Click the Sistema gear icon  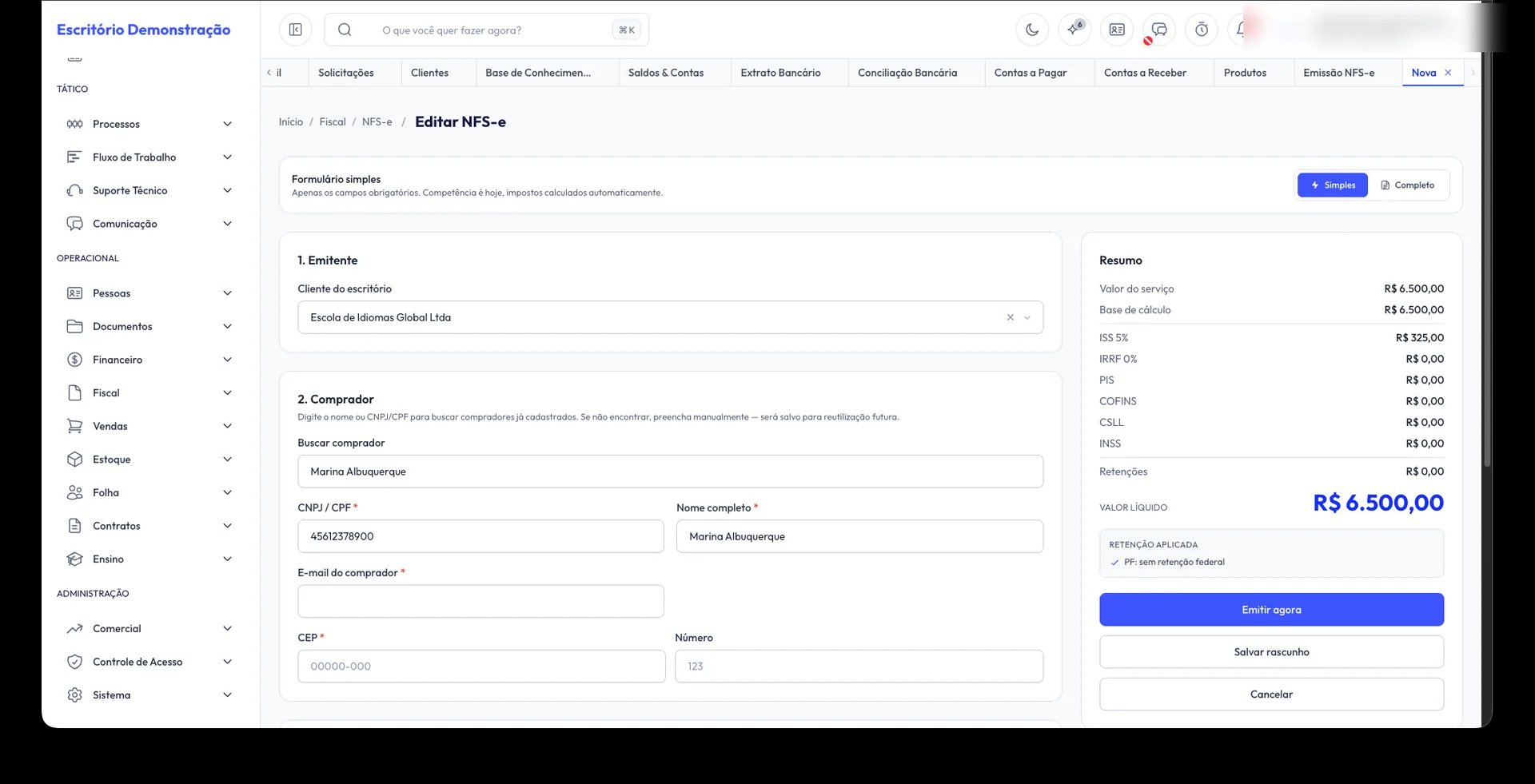tap(74, 695)
